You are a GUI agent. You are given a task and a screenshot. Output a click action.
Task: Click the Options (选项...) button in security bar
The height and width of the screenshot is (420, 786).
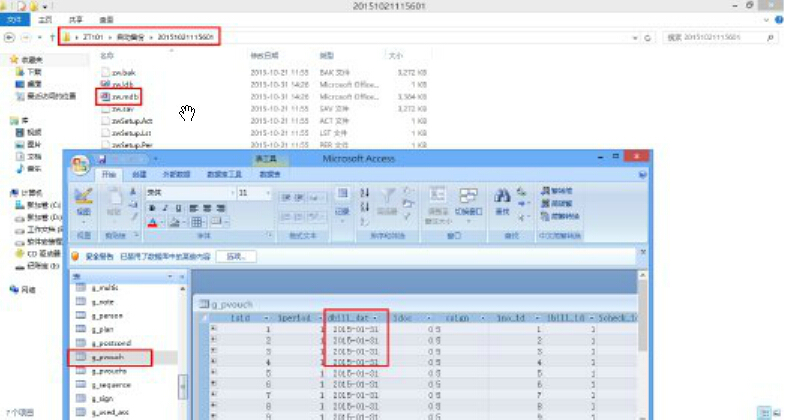[x=236, y=257]
